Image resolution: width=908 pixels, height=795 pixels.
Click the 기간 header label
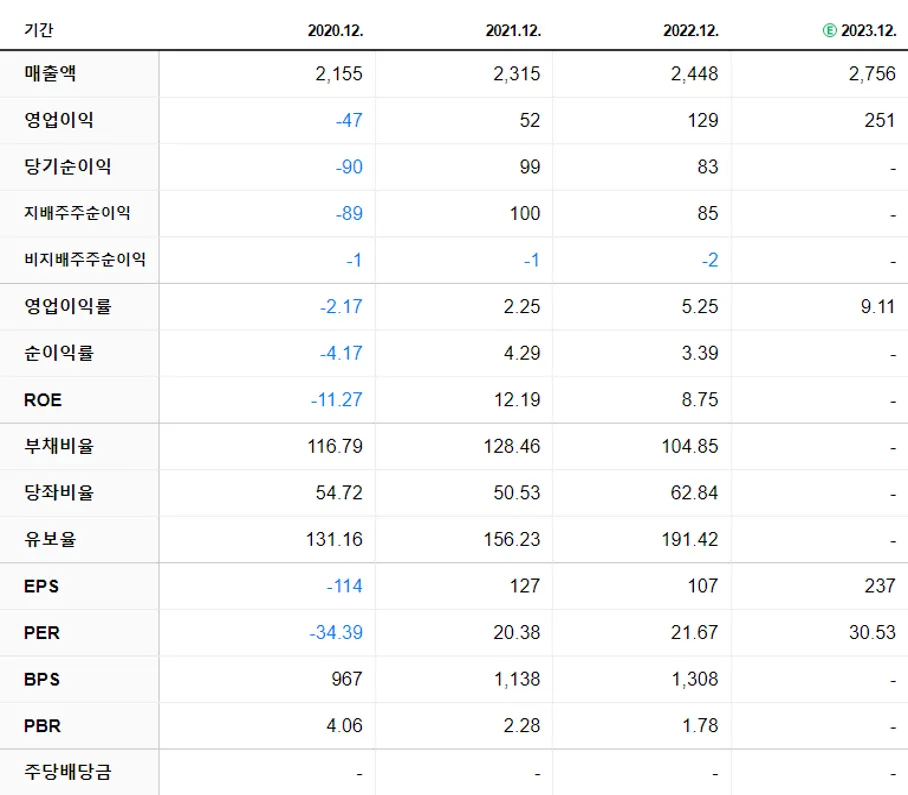coord(38,30)
